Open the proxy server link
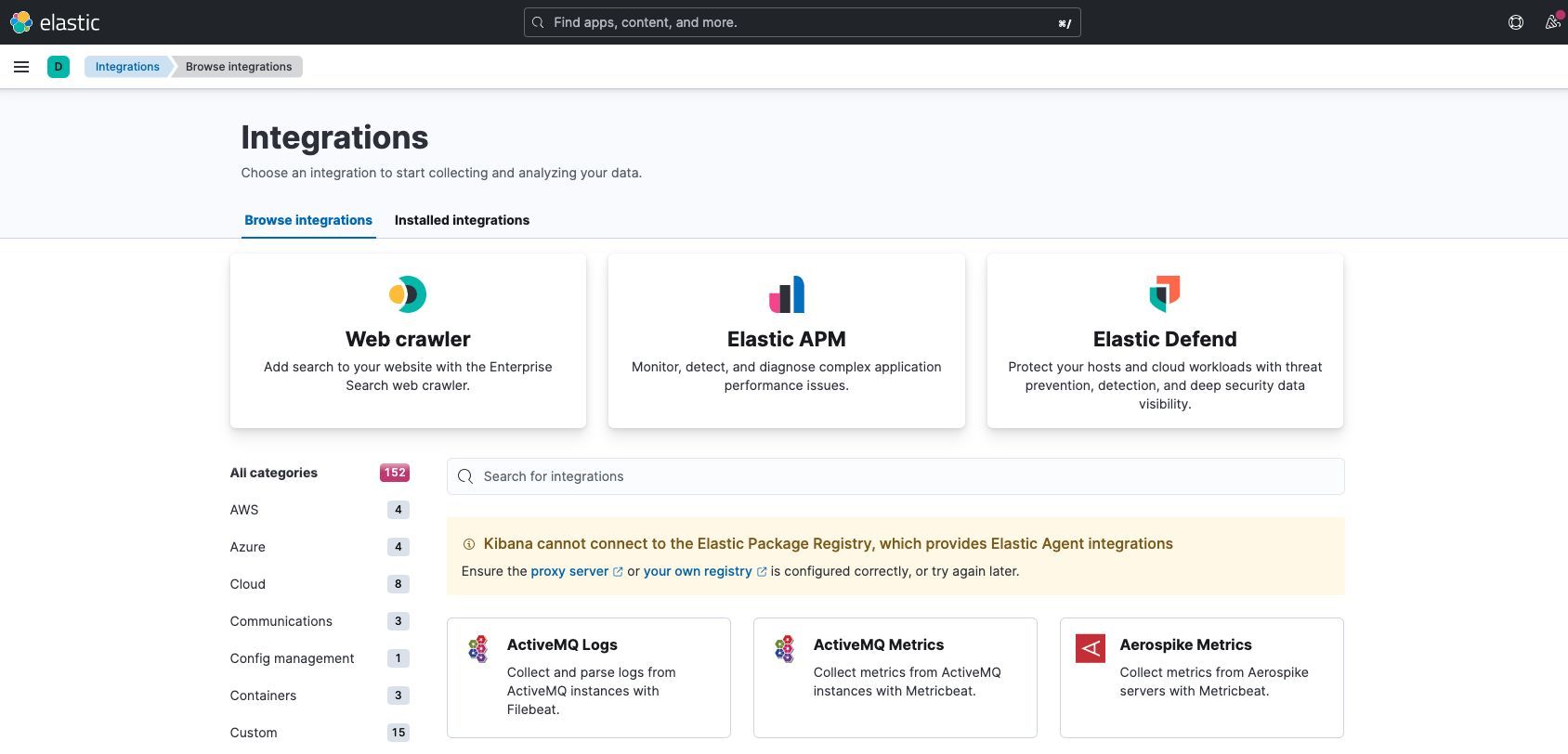Image resolution: width=1568 pixels, height=754 pixels. click(x=569, y=571)
